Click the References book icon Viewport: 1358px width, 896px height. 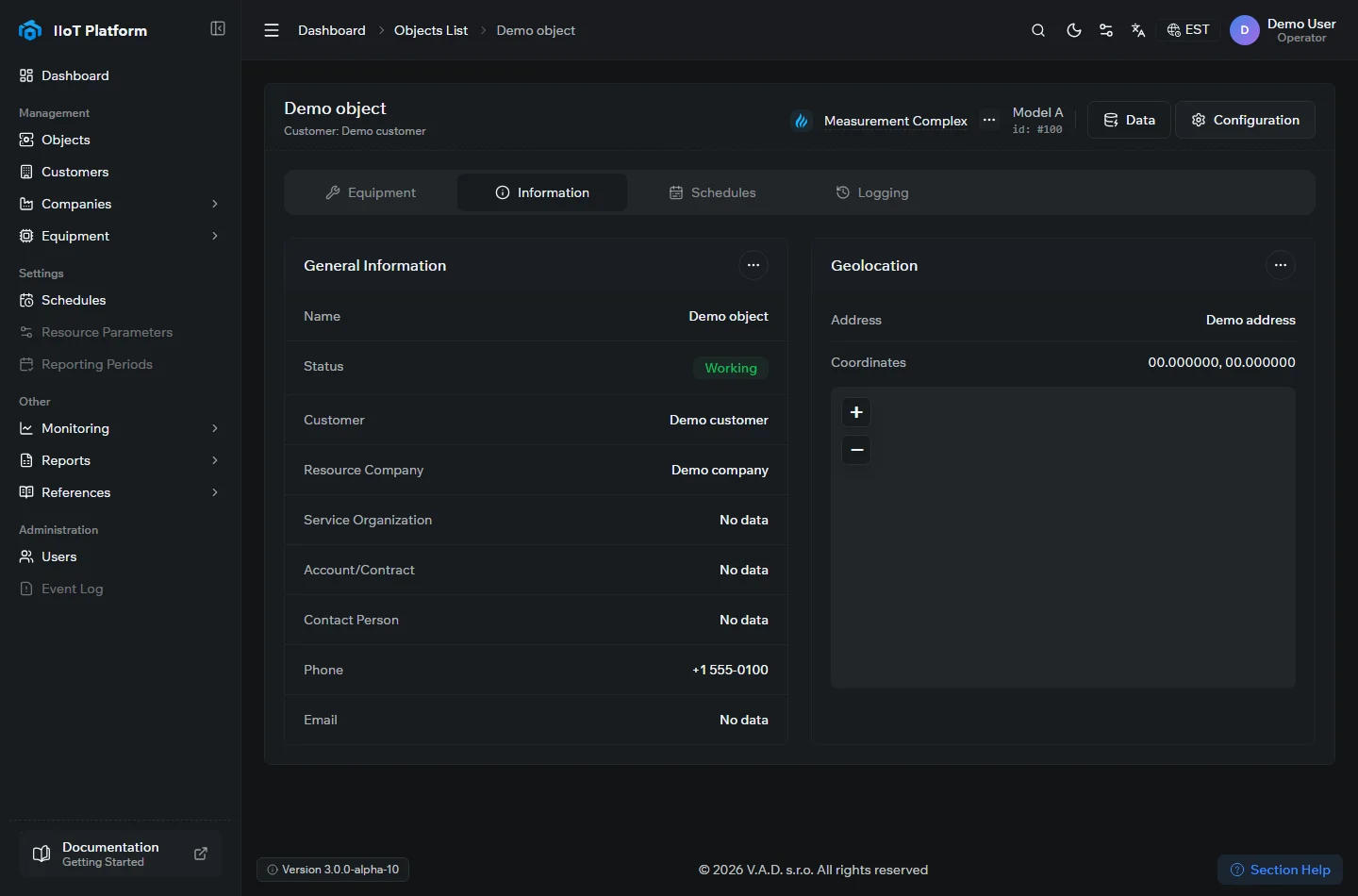[26, 492]
